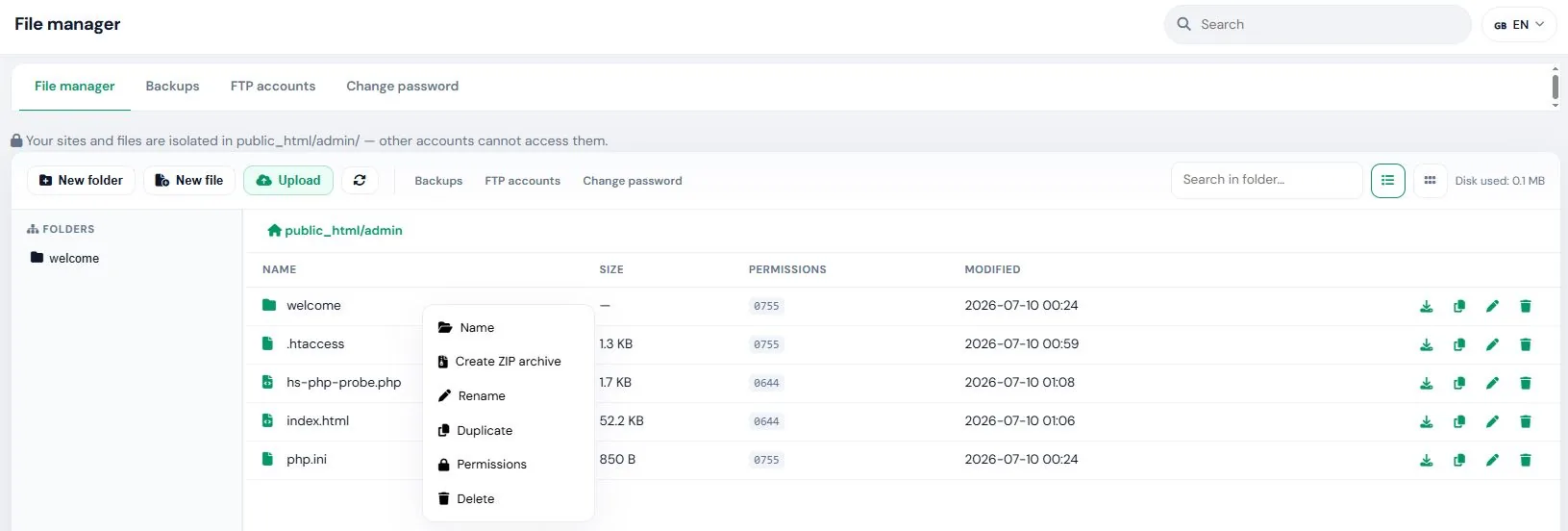The height and width of the screenshot is (531, 1568).
Task: Create a New file
Action: (189, 180)
